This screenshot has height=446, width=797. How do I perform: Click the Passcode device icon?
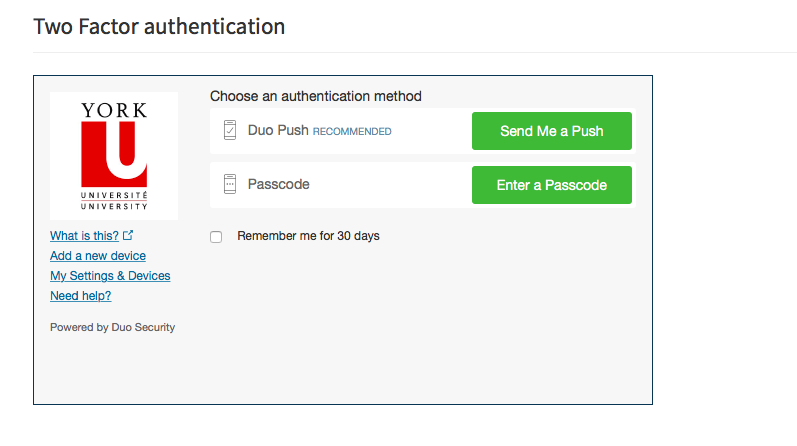(230, 184)
